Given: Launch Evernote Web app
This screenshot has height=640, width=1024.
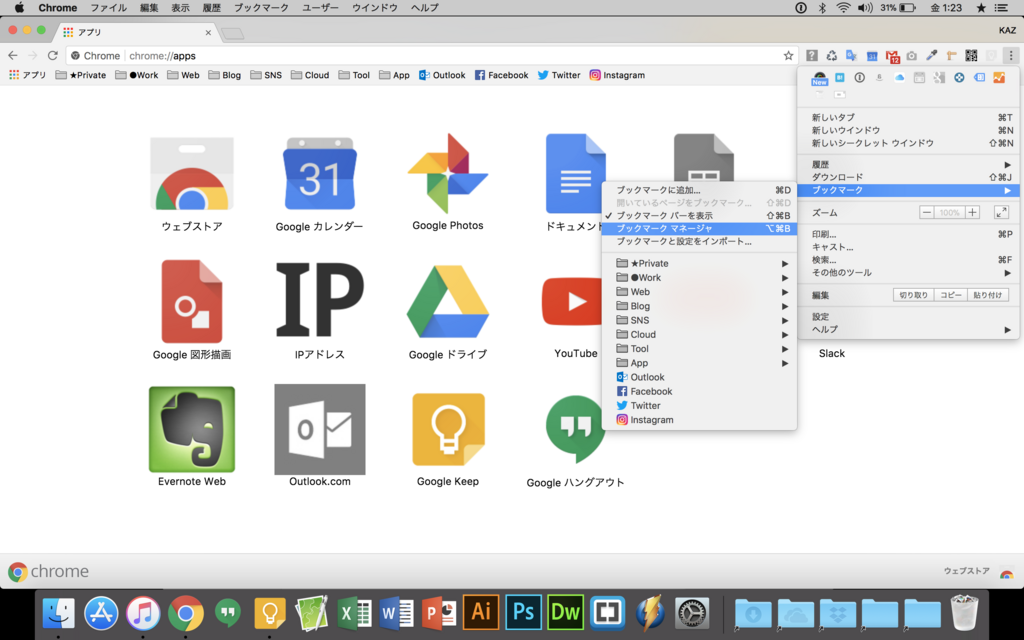Looking at the screenshot, I should 191,429.
